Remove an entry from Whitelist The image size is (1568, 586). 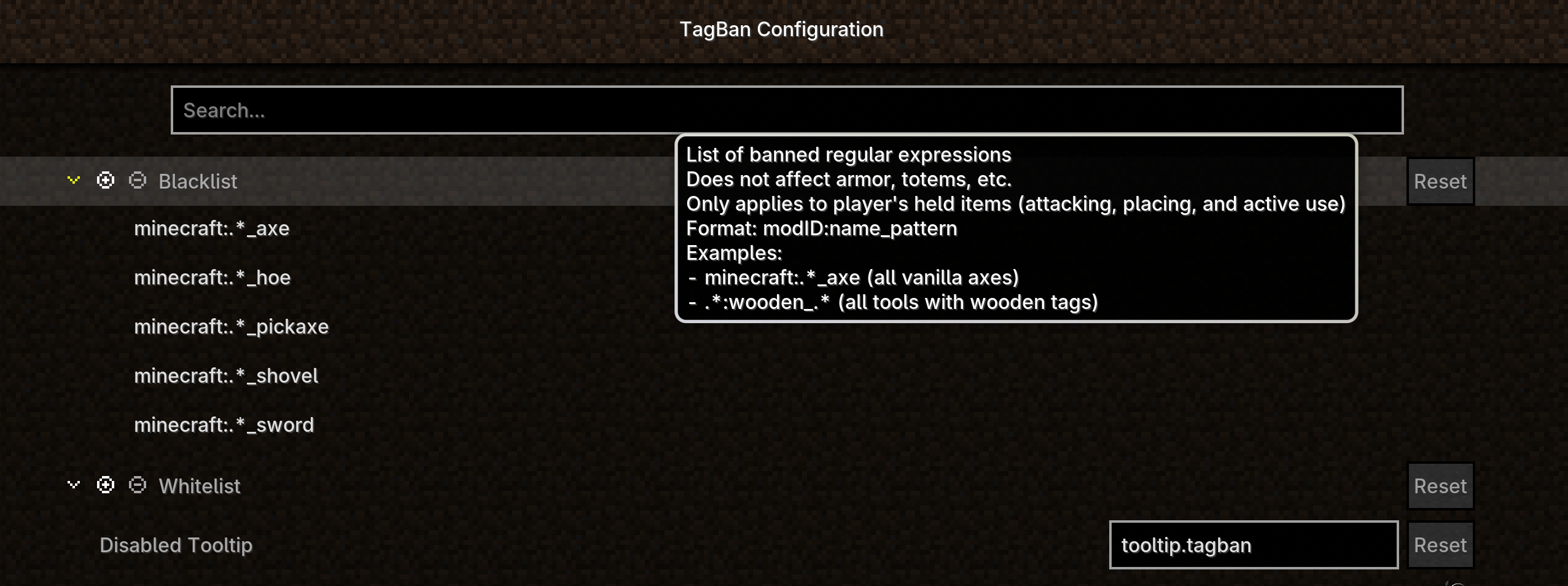[138, 485]
